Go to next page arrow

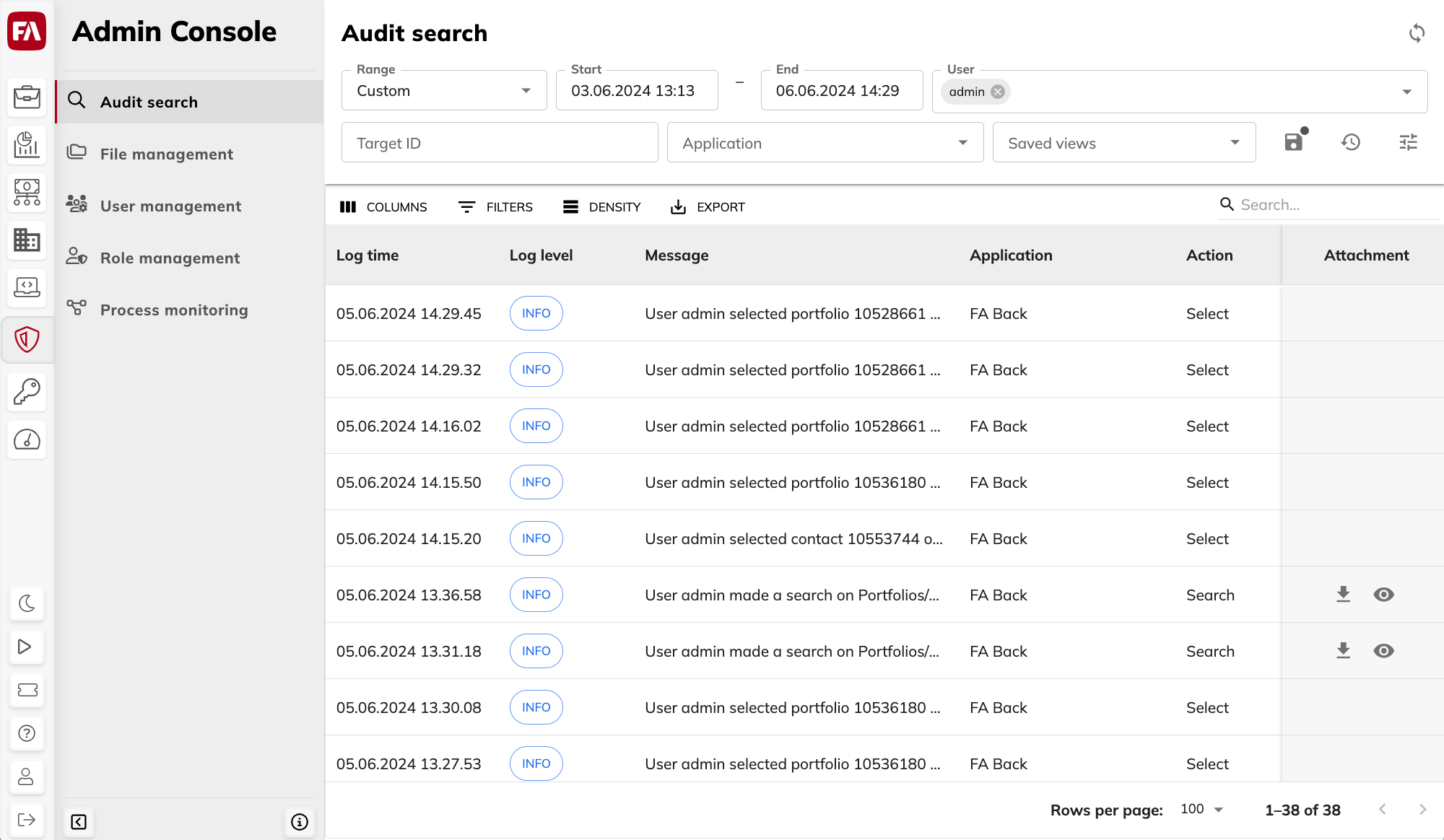(1422, 810)
